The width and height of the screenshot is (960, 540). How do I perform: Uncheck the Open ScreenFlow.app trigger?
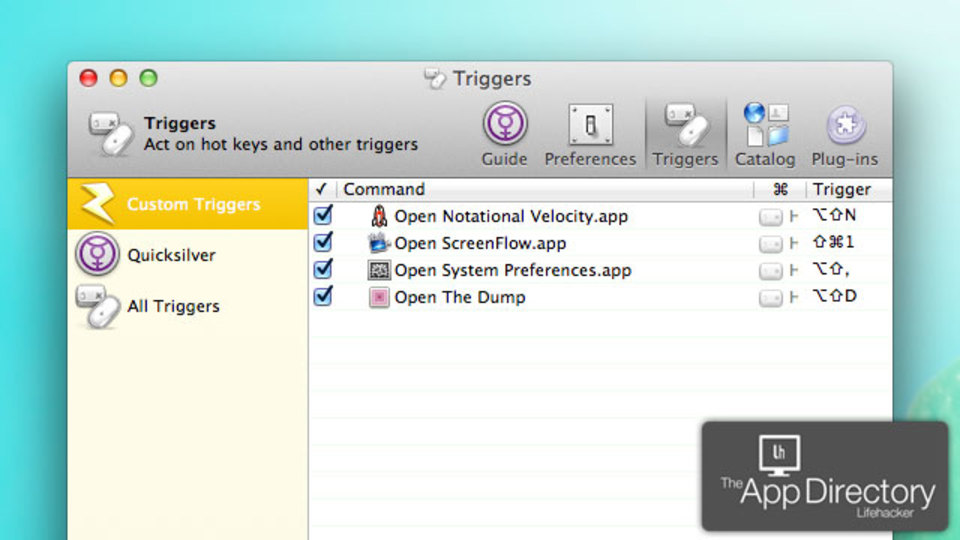[x=323, y=242]
